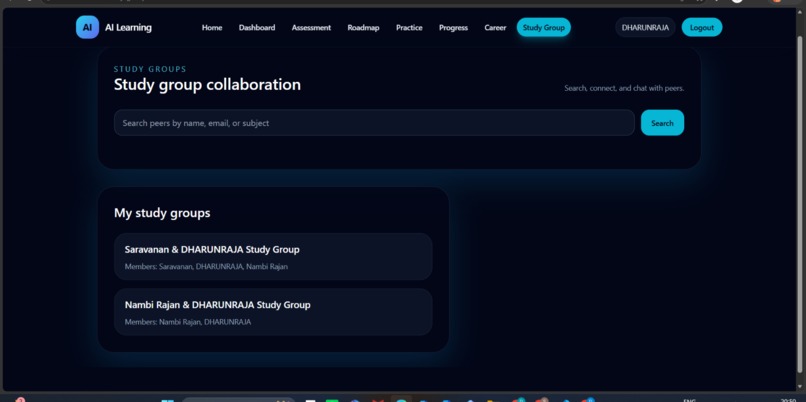Click the AI logo icon
Image resolution: width=806 pixels, height=402 pixels.
pyautogui.click(x=87, y=27)
